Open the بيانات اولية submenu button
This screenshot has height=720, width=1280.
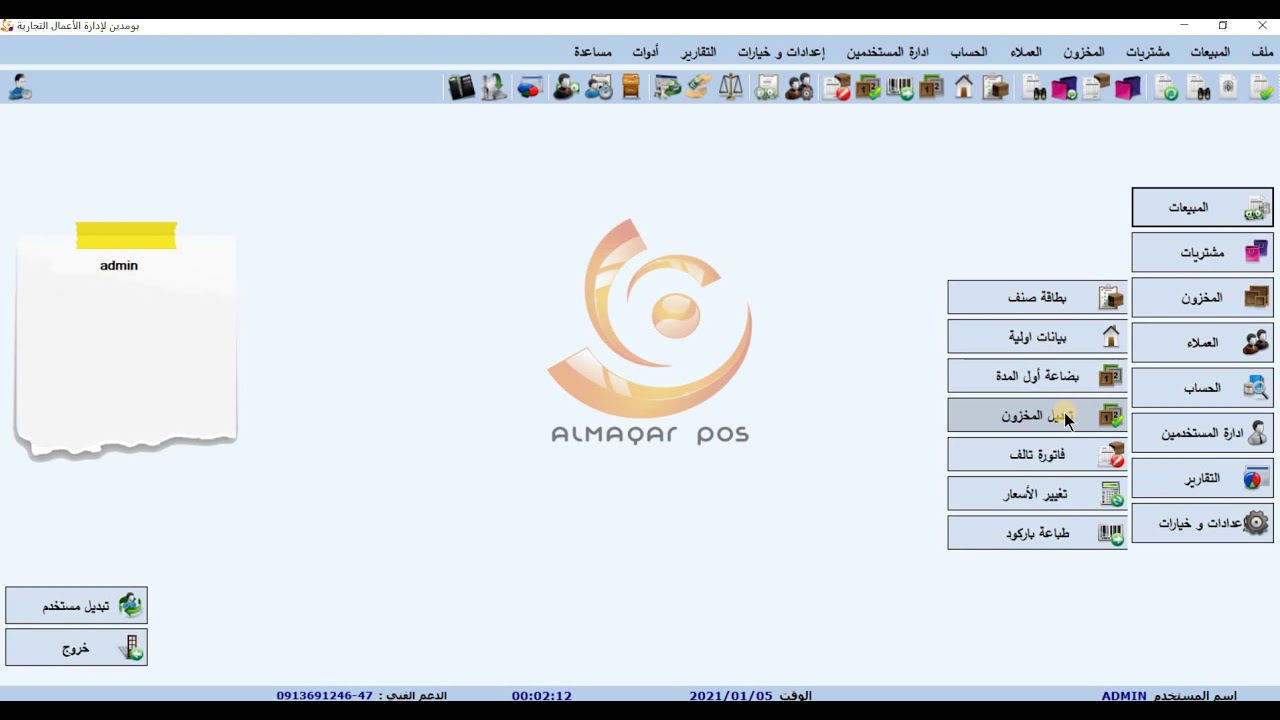point(1037,337)
